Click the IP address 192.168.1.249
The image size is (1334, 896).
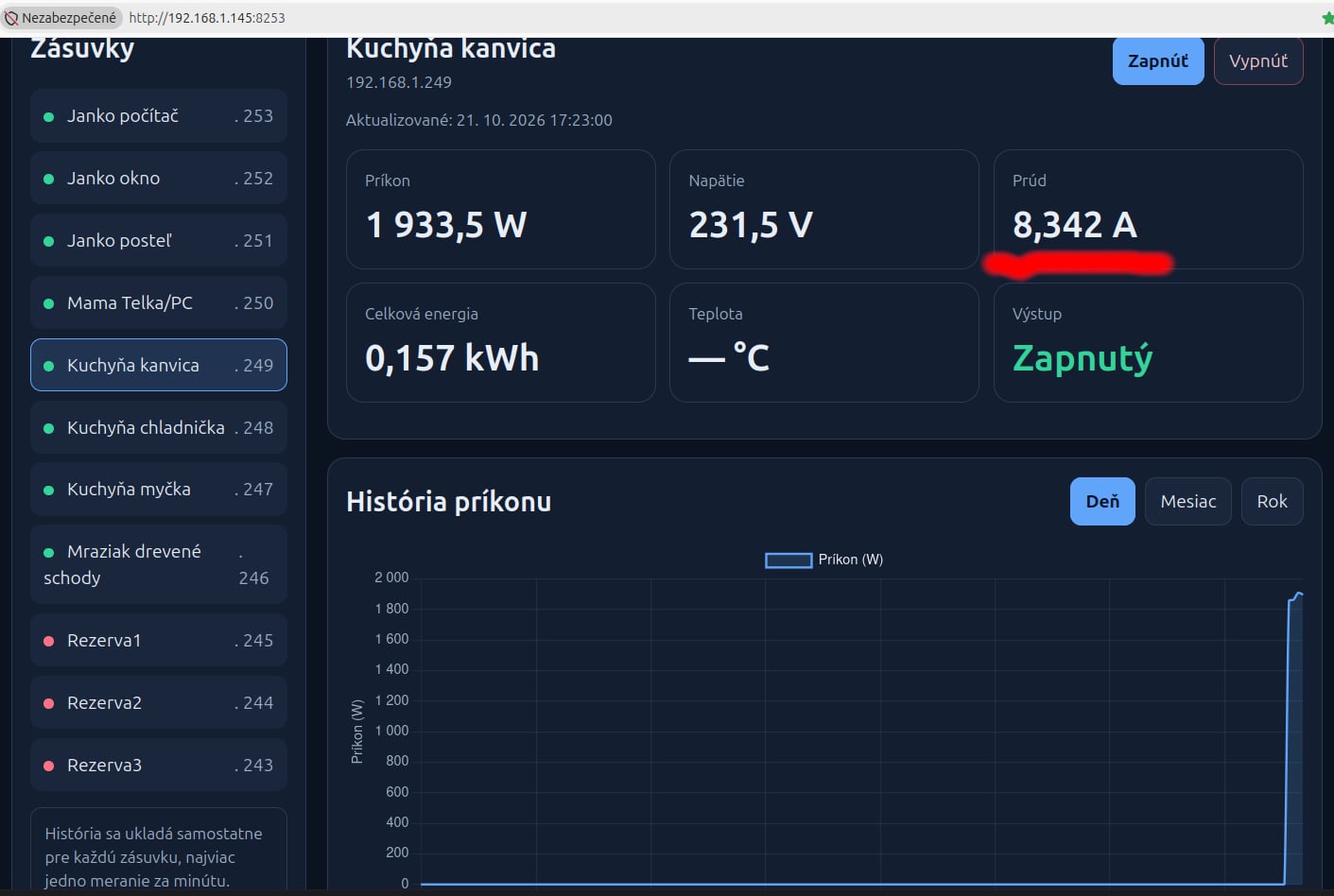(x=399, y=82)
